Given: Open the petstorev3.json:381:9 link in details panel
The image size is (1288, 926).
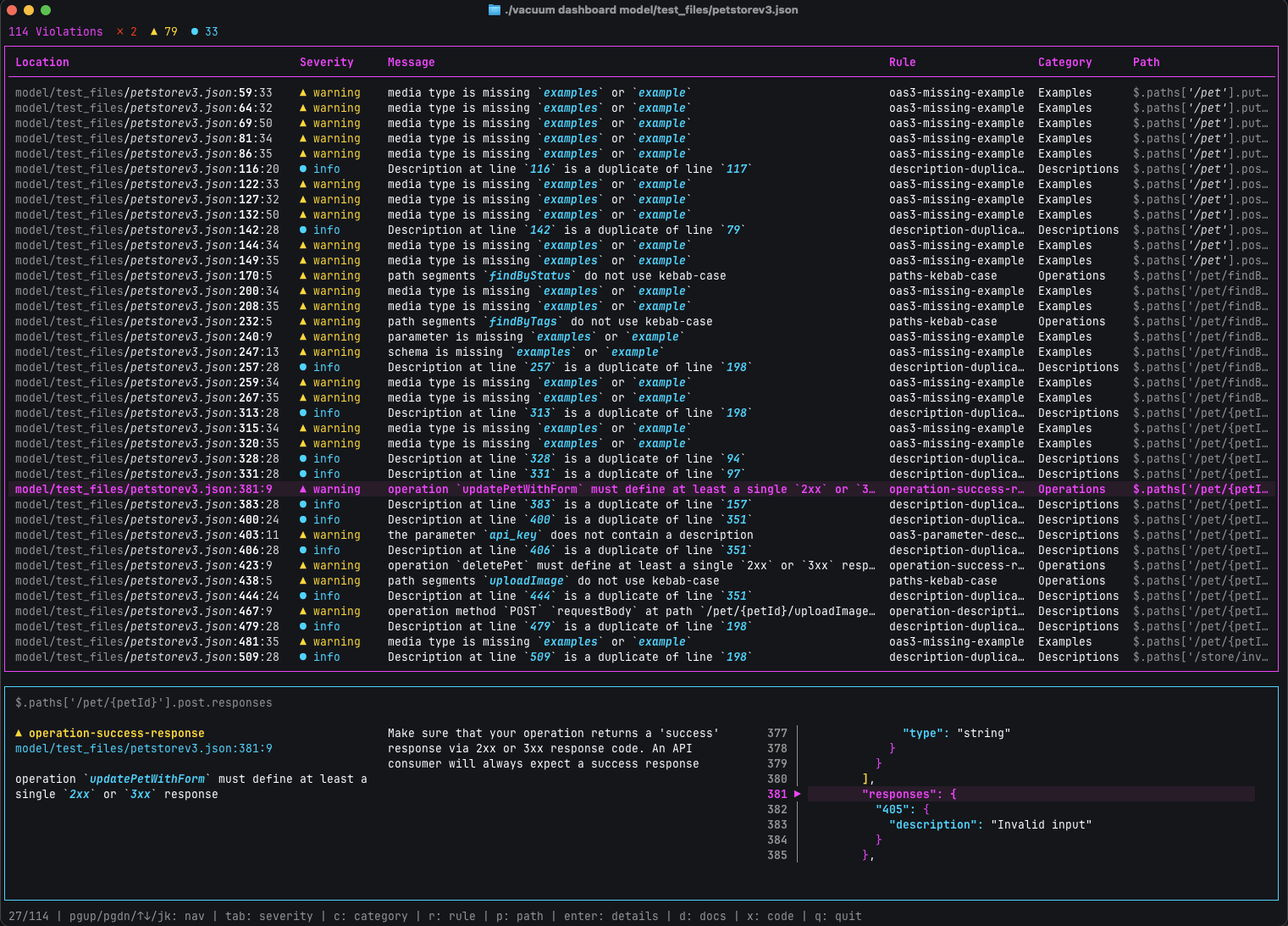Looking at the screenshot, I should click(144, 749).
